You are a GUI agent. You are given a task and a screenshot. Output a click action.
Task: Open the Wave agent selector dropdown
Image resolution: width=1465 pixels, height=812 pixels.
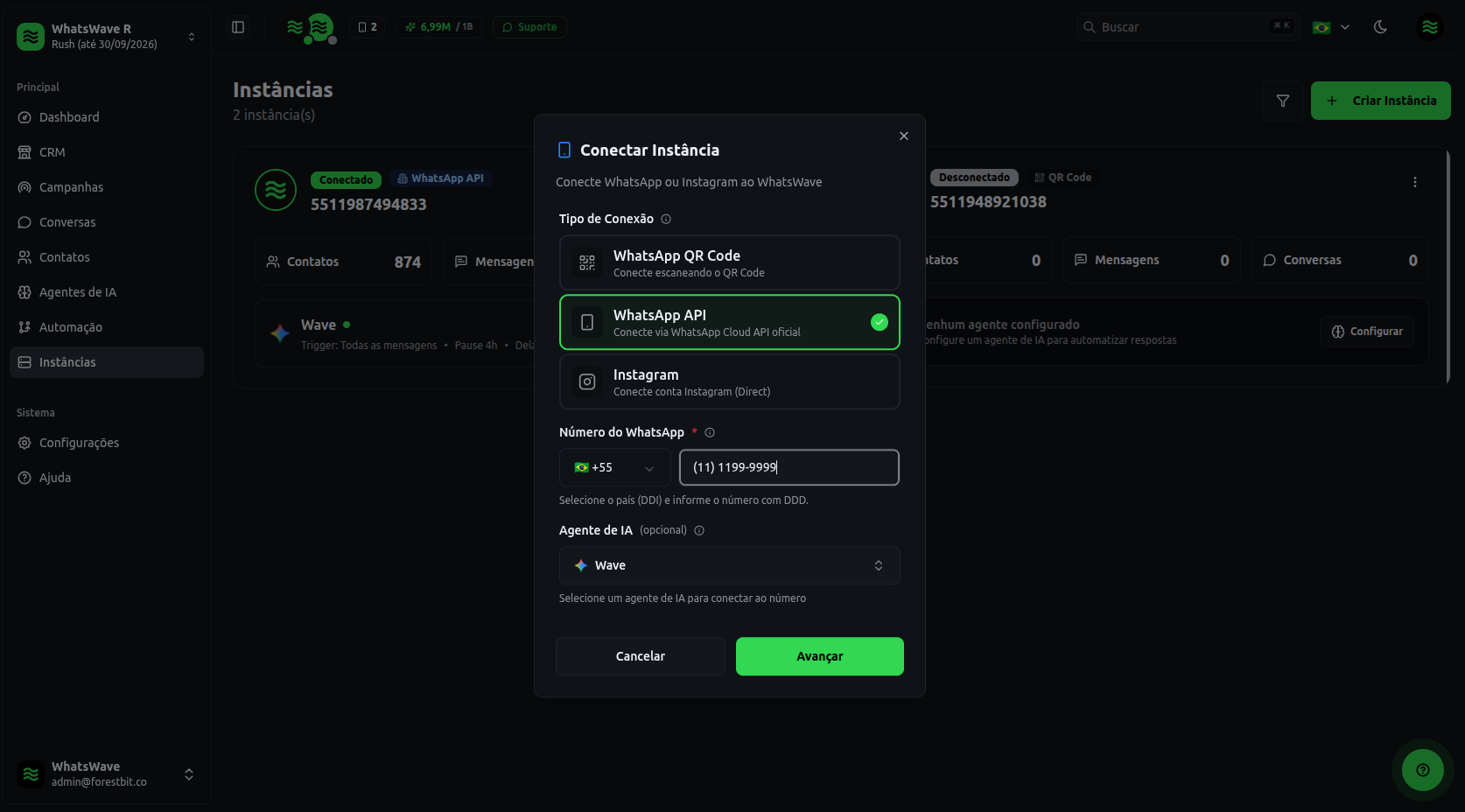(729, 565)
